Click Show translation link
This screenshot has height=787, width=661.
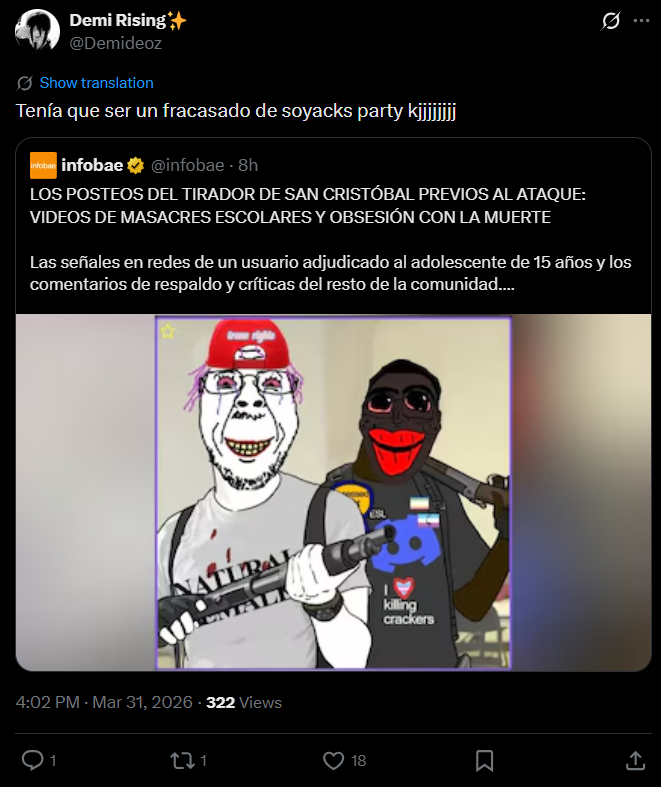pyautogui.click(x=96, y=83)
